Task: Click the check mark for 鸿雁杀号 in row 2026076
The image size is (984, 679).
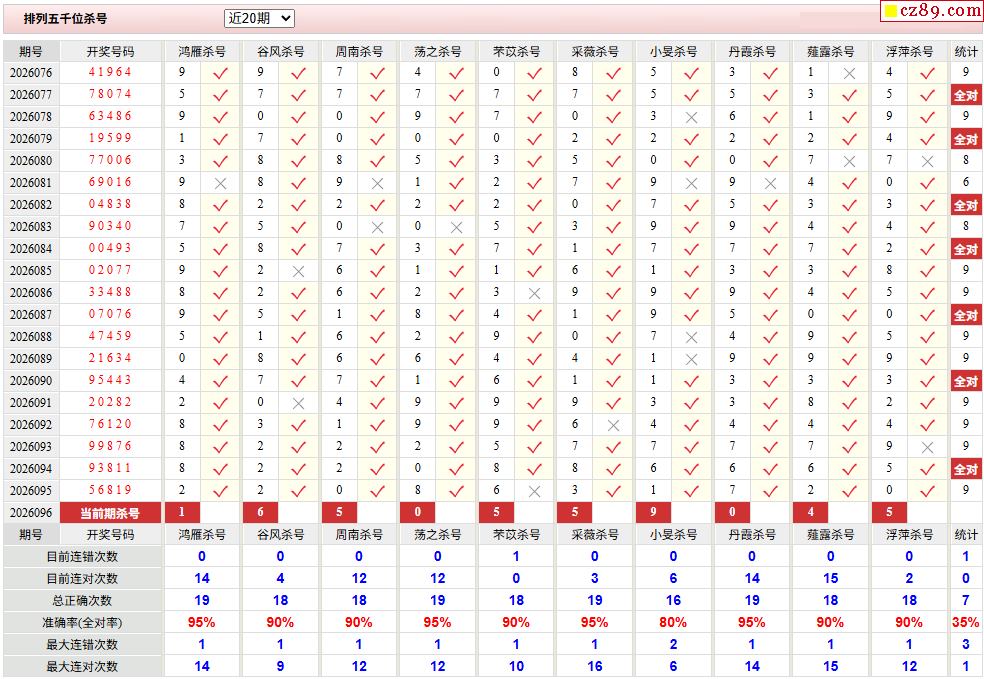Action: click(x=221, y=73)
